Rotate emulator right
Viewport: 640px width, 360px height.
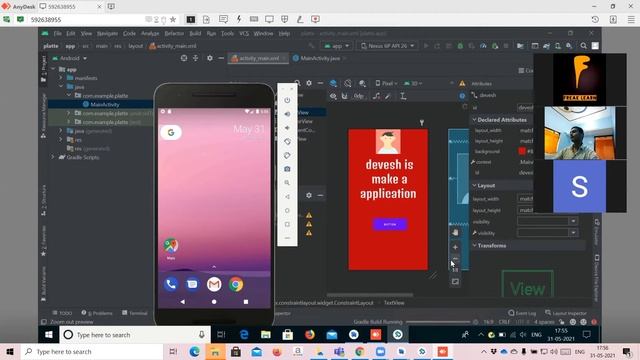click(287, 156)
